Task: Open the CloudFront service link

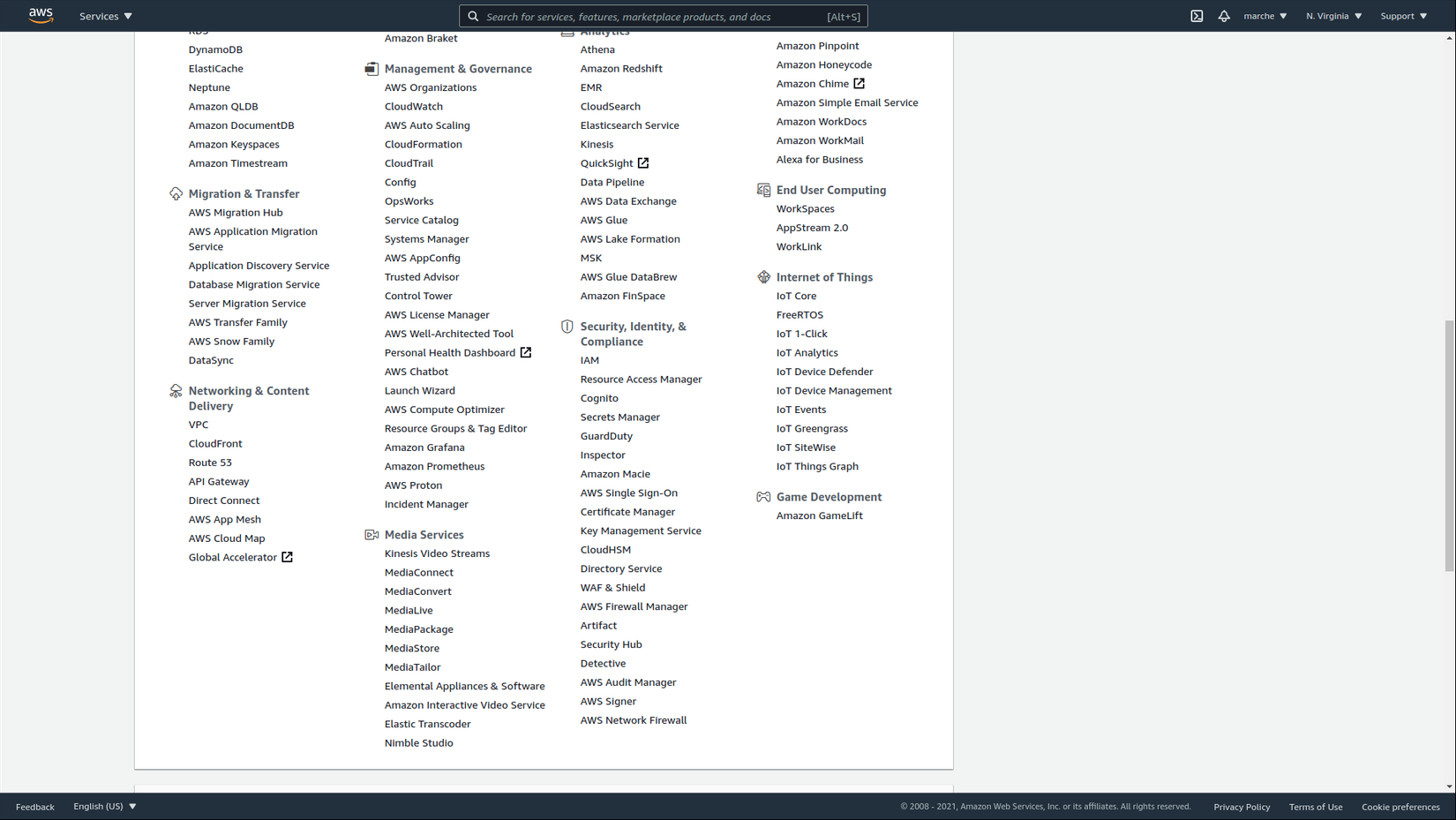Action: [215, 444]
